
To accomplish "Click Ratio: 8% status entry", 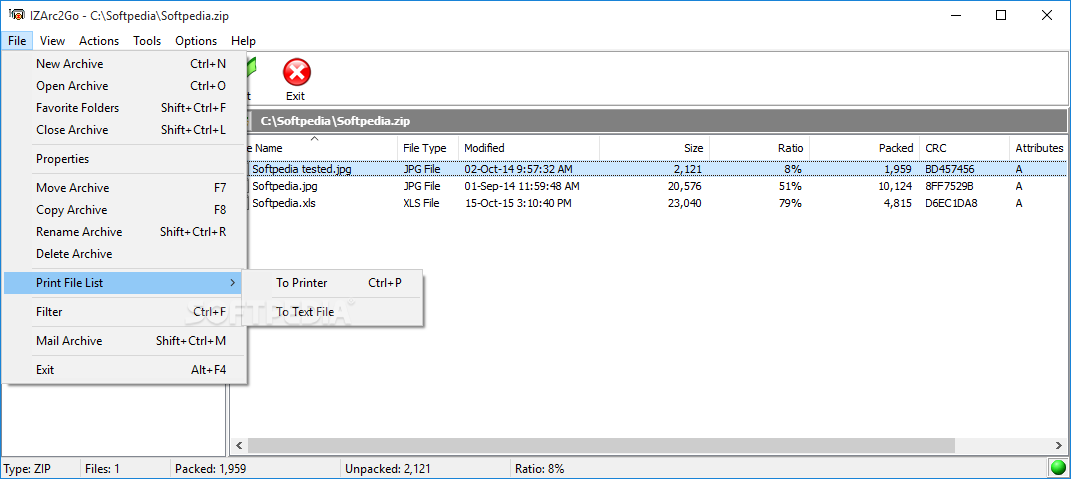I will coord(540,469).
